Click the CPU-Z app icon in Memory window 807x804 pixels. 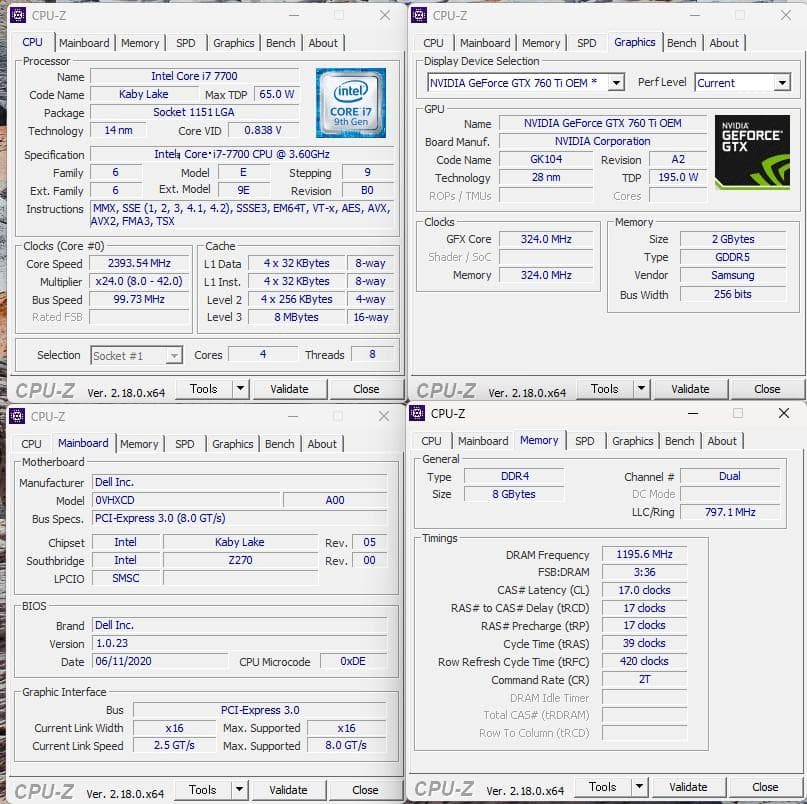pyautogui.click(x=417, y=413)
